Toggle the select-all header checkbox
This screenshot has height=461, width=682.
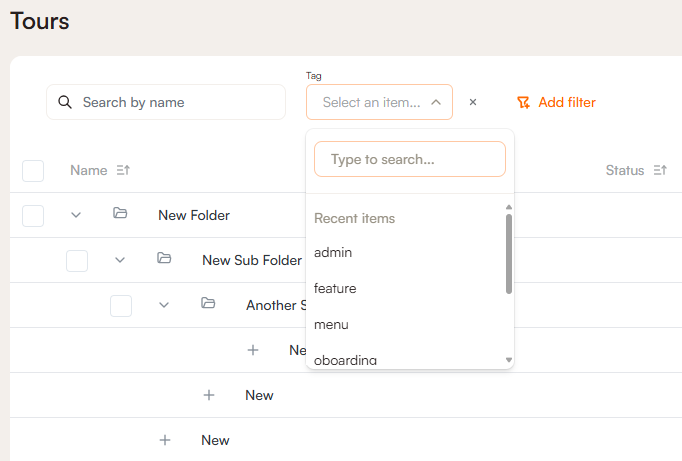[x=33, y=171]
